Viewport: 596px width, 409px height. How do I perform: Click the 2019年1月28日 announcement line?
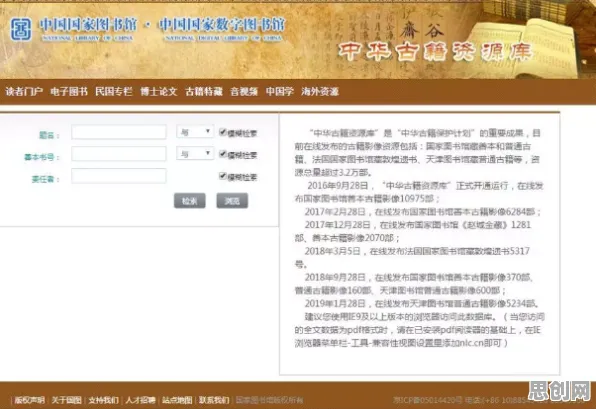point(421,303)
